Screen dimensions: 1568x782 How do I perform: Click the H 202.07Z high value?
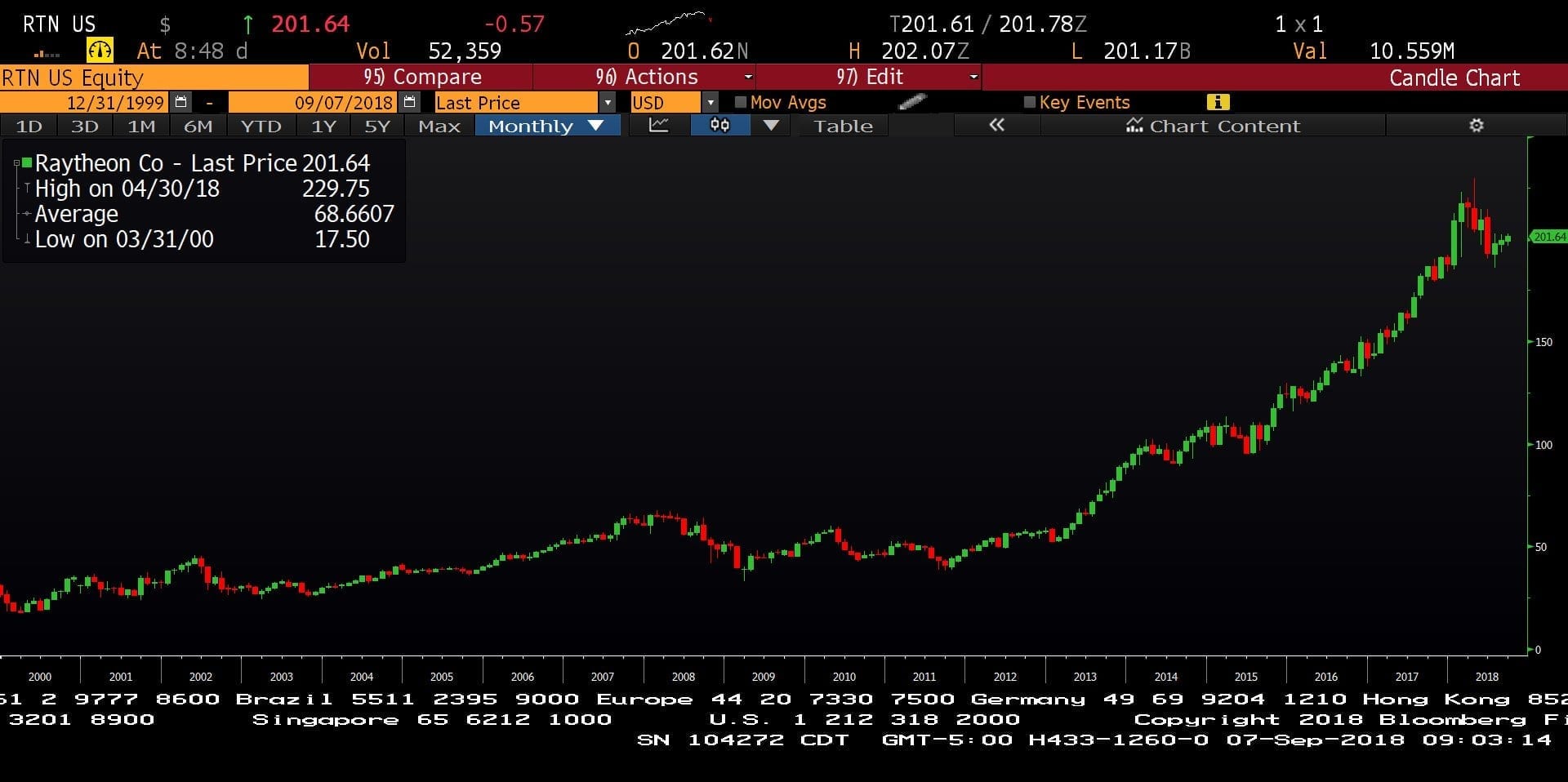[x=925, y=51]
